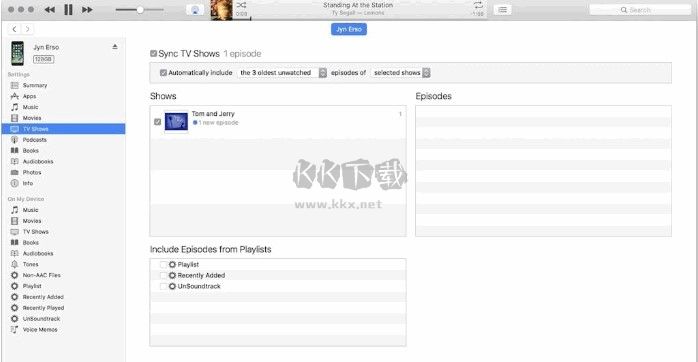This screenshot has height=362, width=698.
Task: Open the AirPlay output icon
Action: click(x=195, y=10)
